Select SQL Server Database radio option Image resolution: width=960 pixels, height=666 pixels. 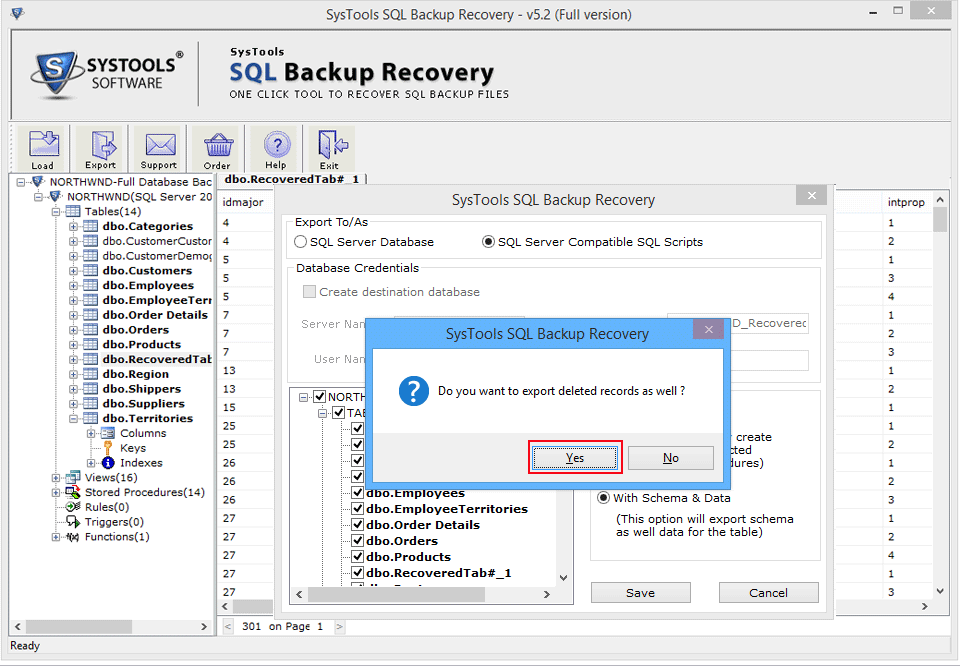coord(300,242)
